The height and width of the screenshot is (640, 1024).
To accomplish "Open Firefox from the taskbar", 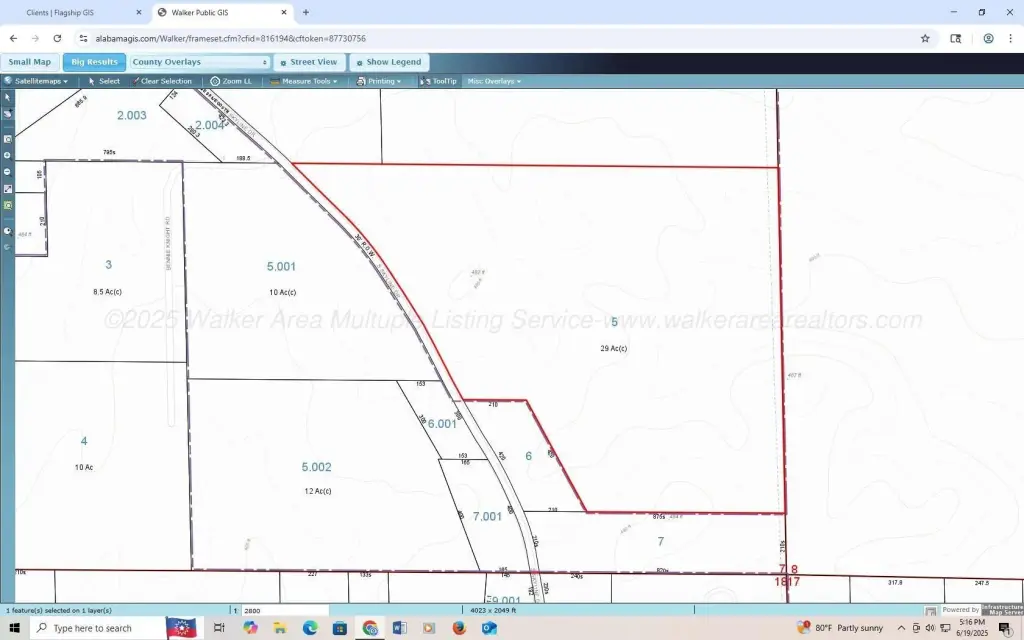I will pyautogui.click(x=459, y=628).
